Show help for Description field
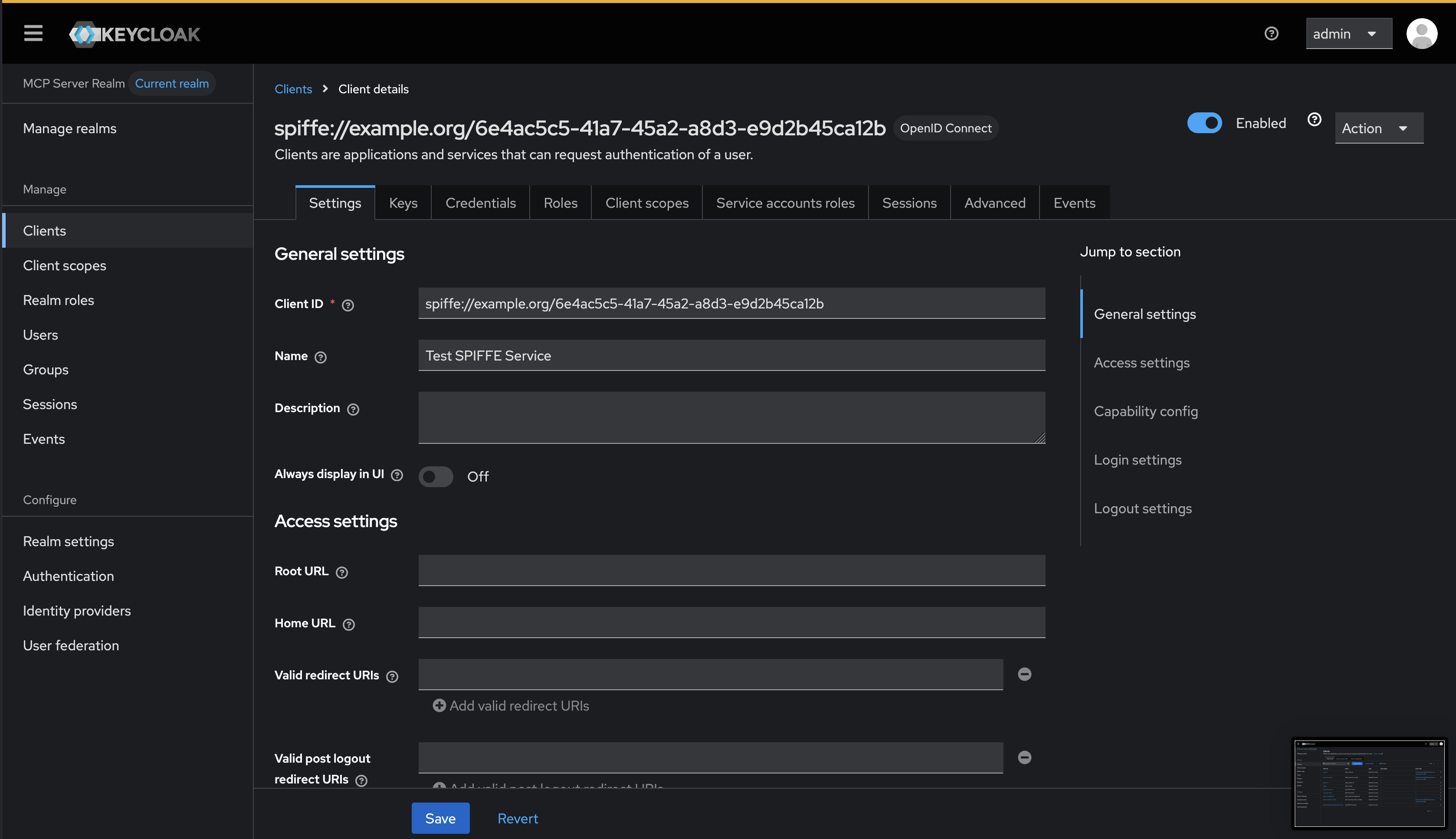The image size is (1456, 839). pyautogui.click(x=353, y=409)
